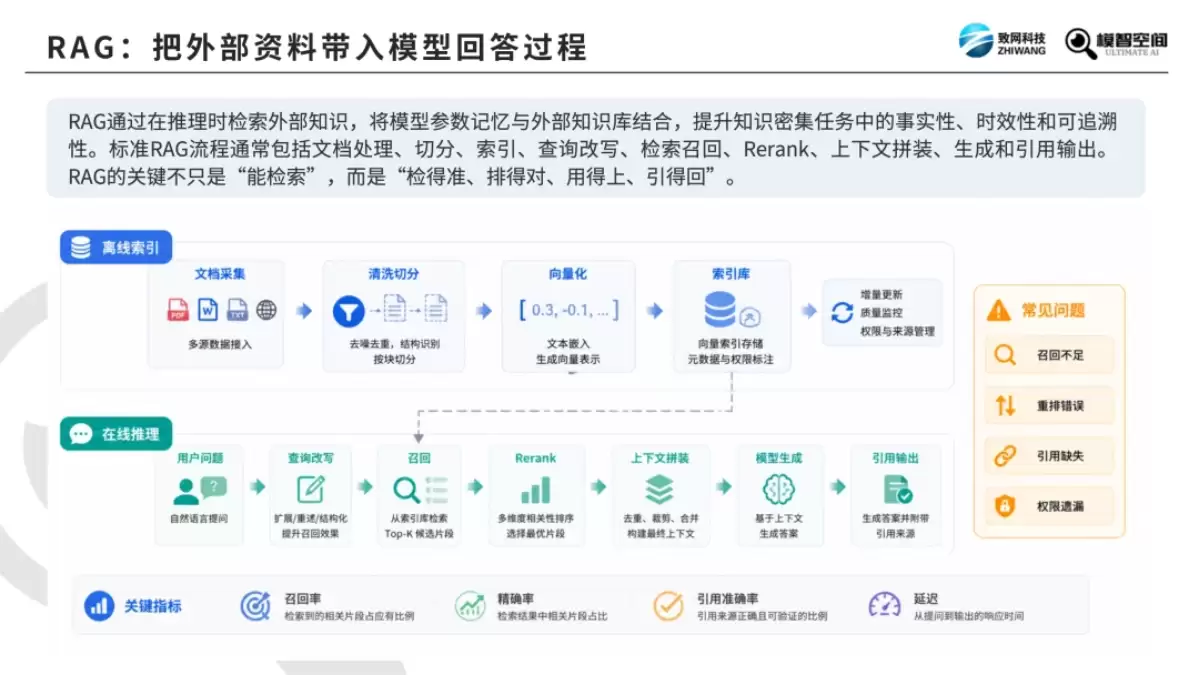
Task: Click the chain link icon beside 引用缺失
Action: coord(1005,456)
